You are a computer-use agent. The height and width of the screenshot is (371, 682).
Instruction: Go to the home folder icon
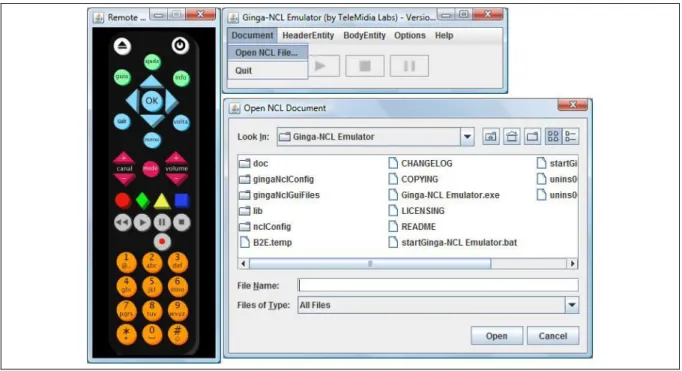[512, 137]
